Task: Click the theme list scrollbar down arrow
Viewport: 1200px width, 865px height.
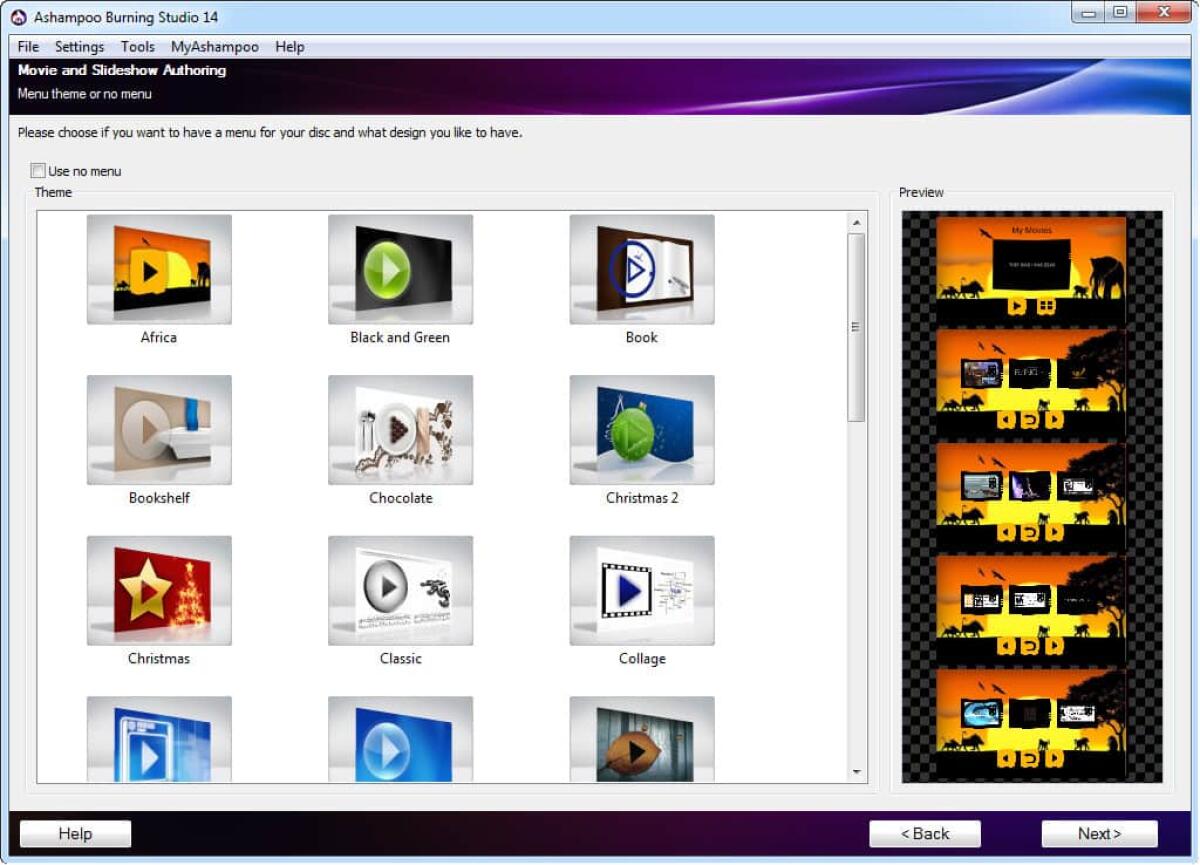Action: click(859, 773)
